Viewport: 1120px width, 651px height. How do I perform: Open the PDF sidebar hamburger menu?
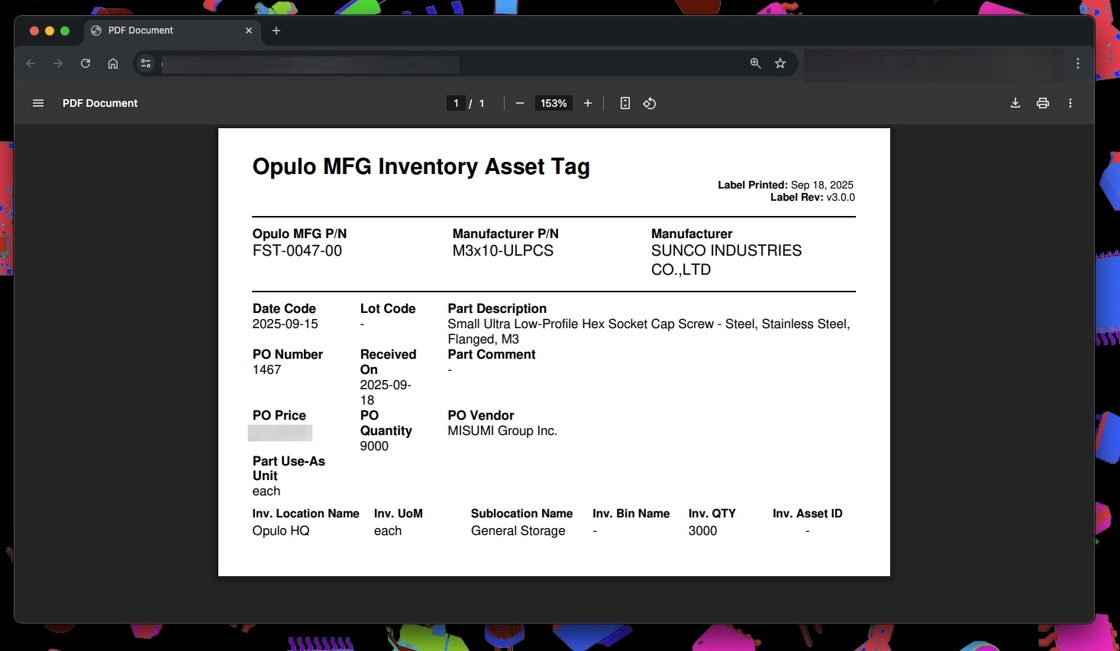(x=38, y=103)
